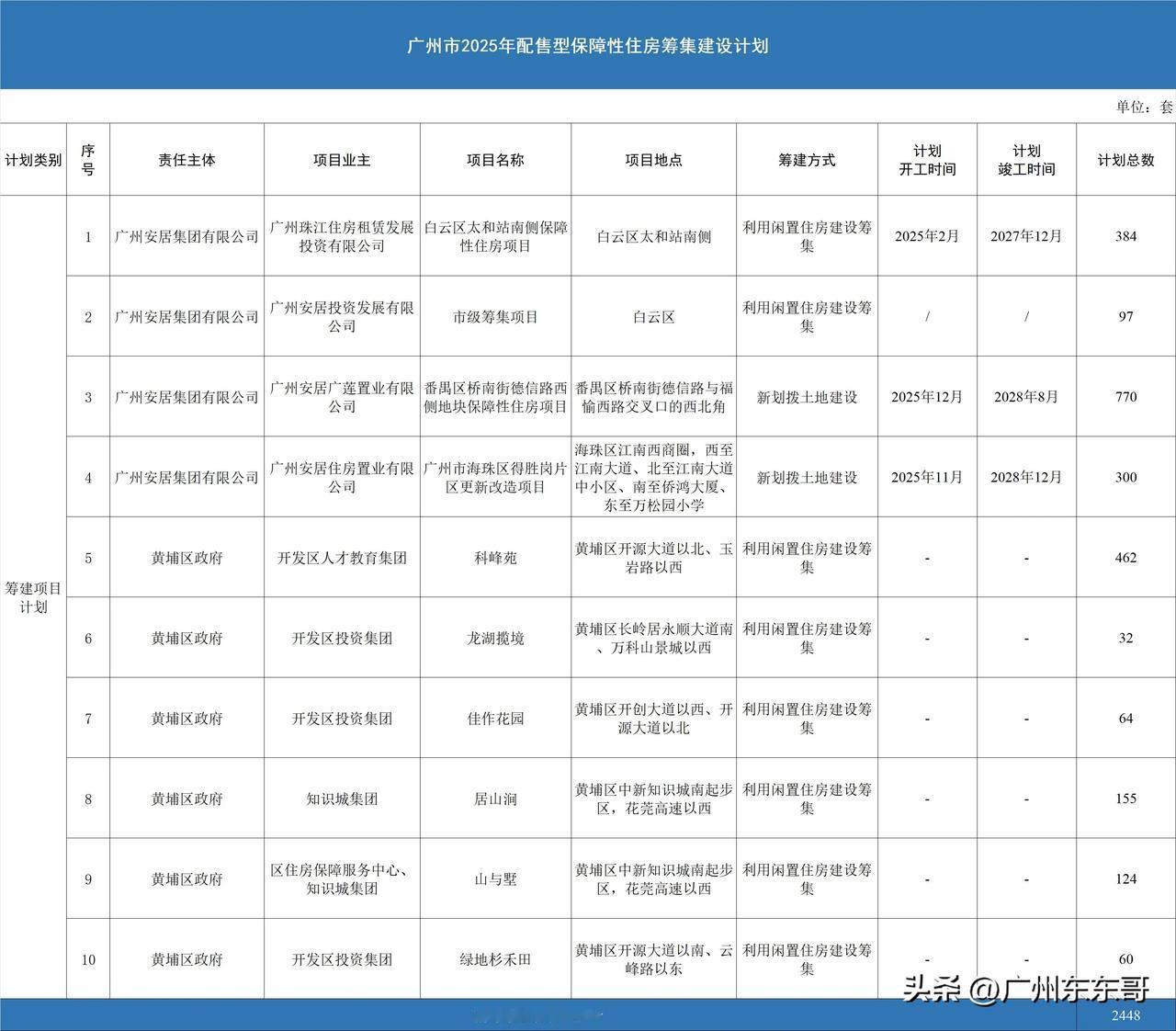Viewport: 1176px width, 1031px height.
Task: Click the total count 770
Action: click(x=1125, y=397)
